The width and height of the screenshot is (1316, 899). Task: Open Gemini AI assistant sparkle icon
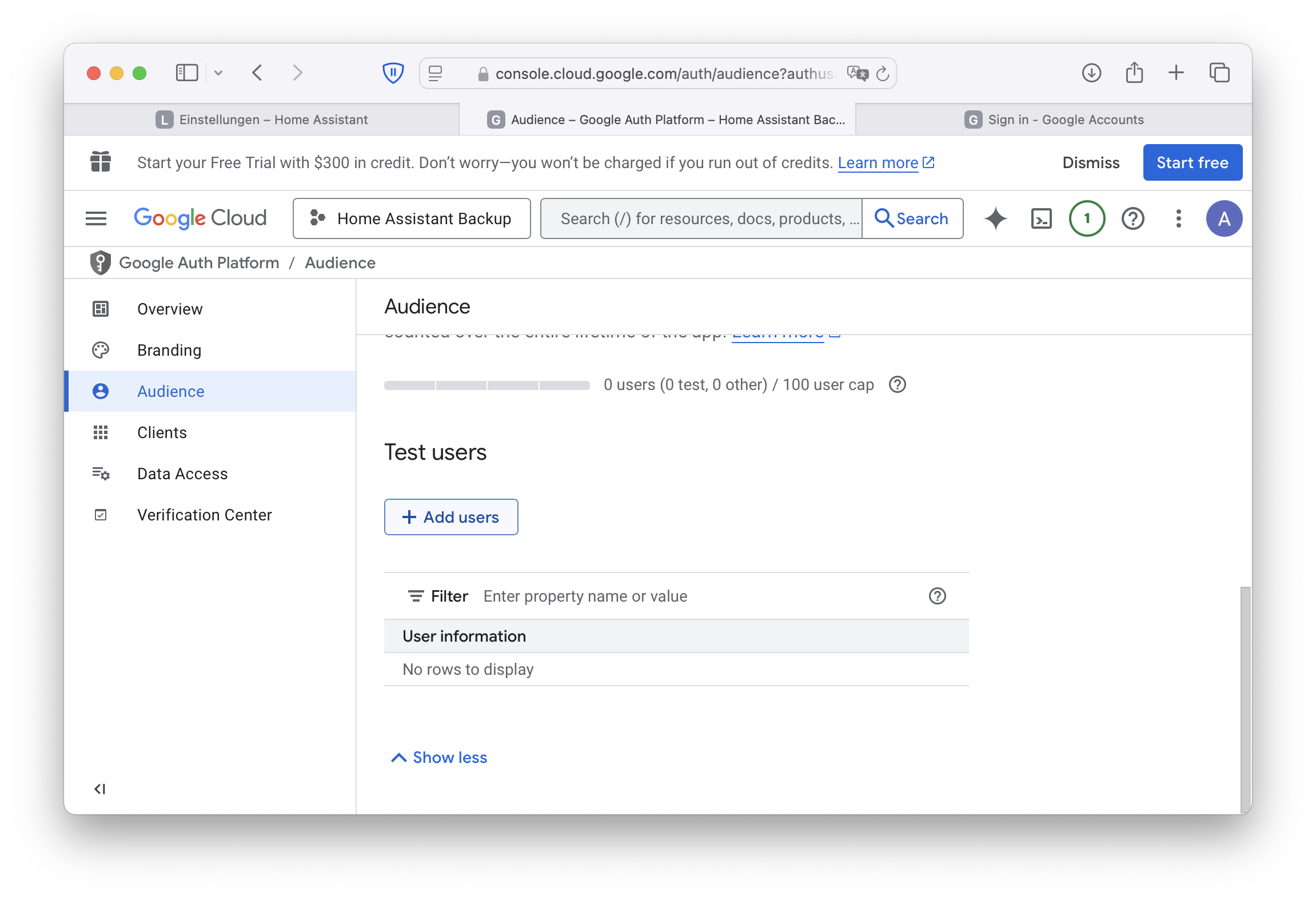[x=996, y=218]
